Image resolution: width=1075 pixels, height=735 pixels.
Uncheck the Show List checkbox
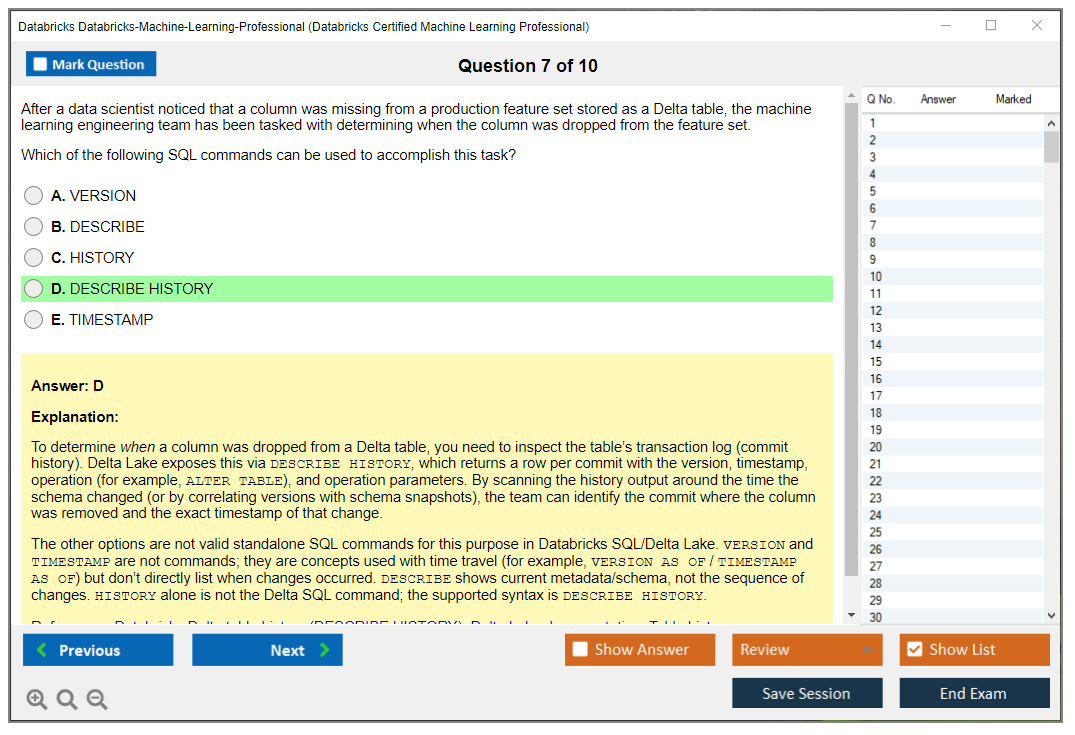(x=914, y=650)
